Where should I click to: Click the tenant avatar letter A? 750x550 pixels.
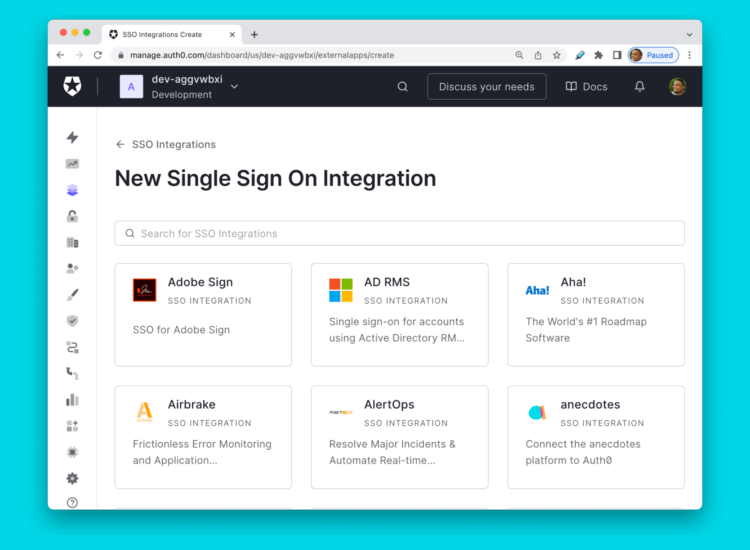131,87
